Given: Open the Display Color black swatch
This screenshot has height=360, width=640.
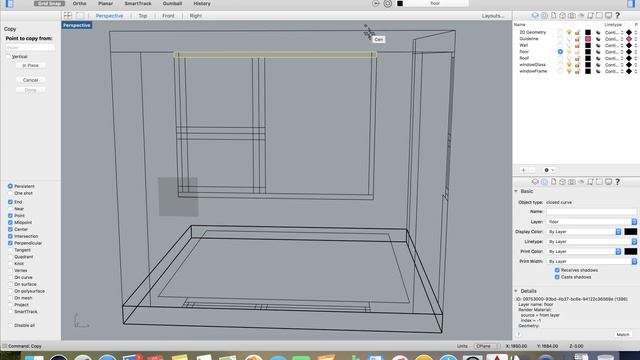Looking at the screenshot, I should (630, 232).
